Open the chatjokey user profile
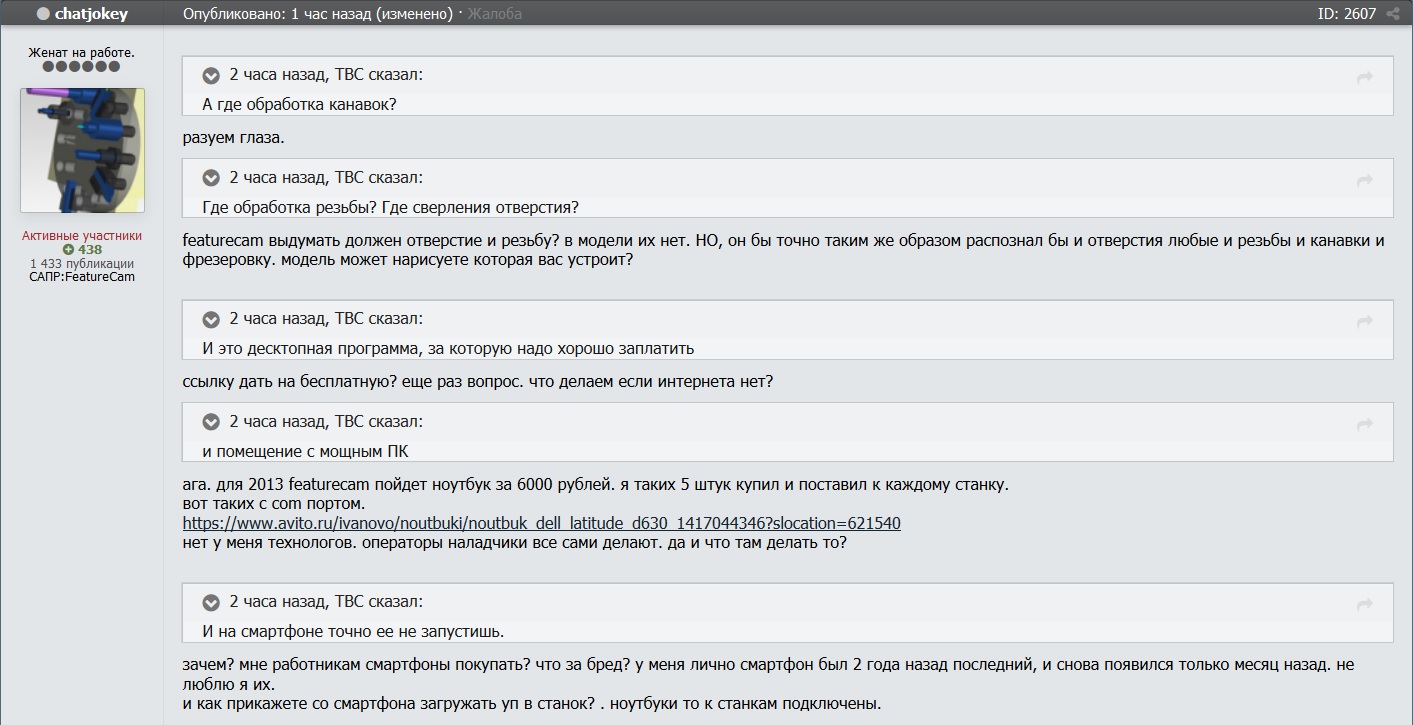Screen dimensions: 1413x725 (91, 14)
